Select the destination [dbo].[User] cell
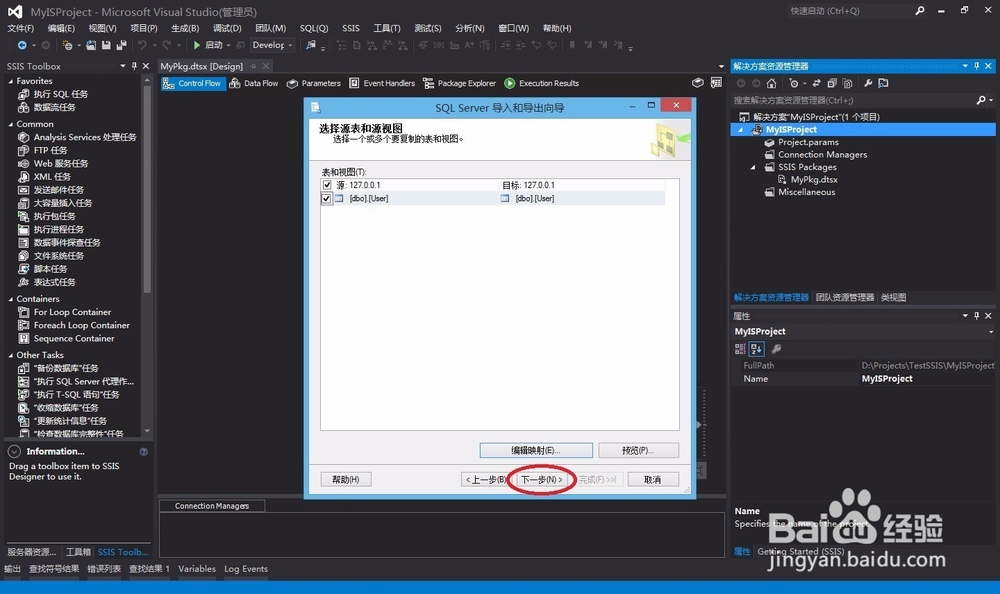Viewport: 1000px width, 594px height. [x=534, y=198]
